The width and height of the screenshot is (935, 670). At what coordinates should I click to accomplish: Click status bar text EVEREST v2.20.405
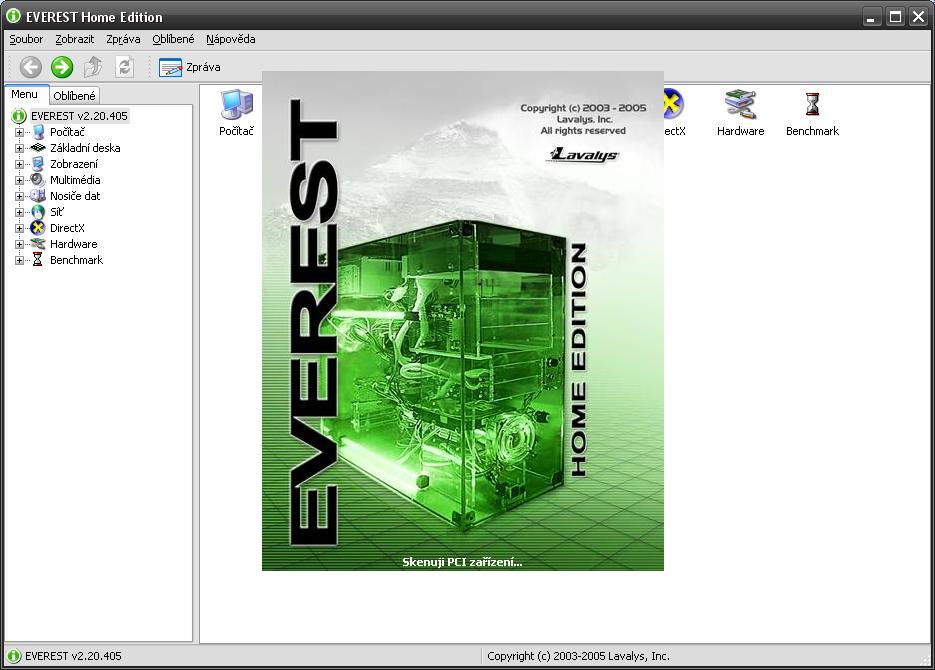click(73, 656)
